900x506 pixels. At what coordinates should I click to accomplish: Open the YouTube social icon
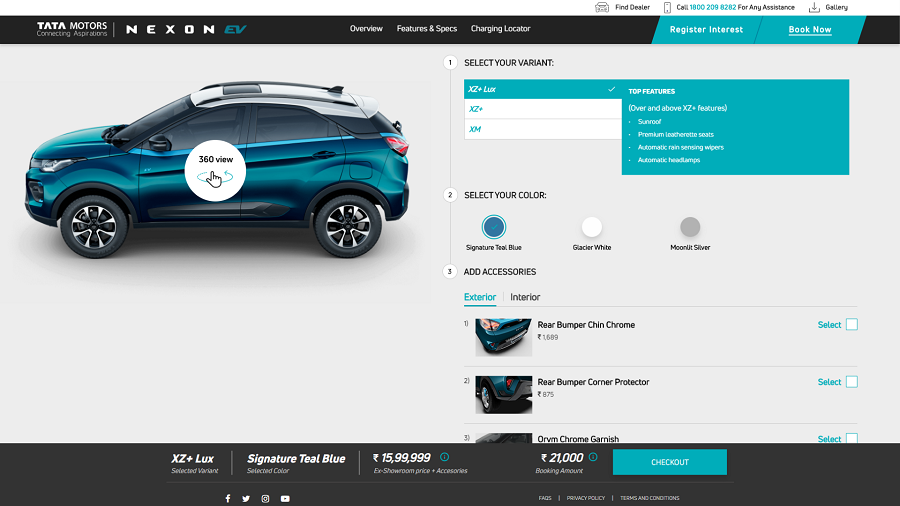pyautogui.click(x=285, y=498)
